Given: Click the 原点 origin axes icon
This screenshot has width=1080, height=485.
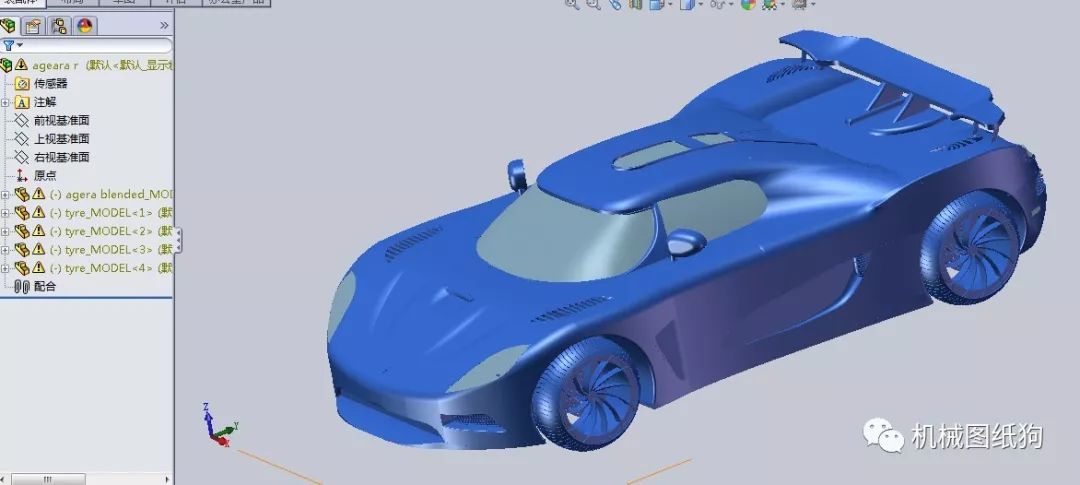Looking at the screenshot, I should (22, 176).
